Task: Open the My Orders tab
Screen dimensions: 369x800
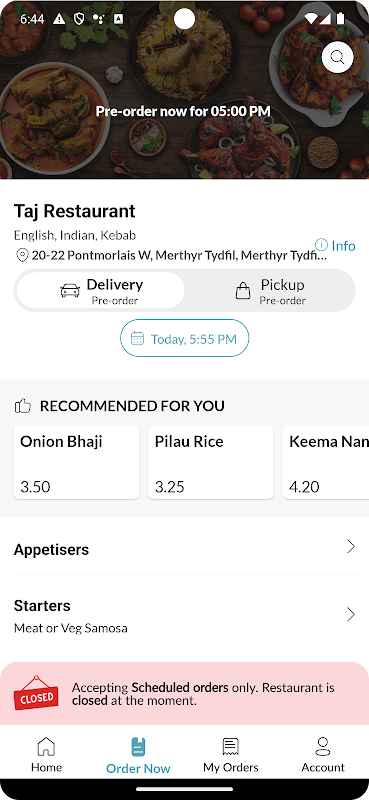Action: pos(231,755)
